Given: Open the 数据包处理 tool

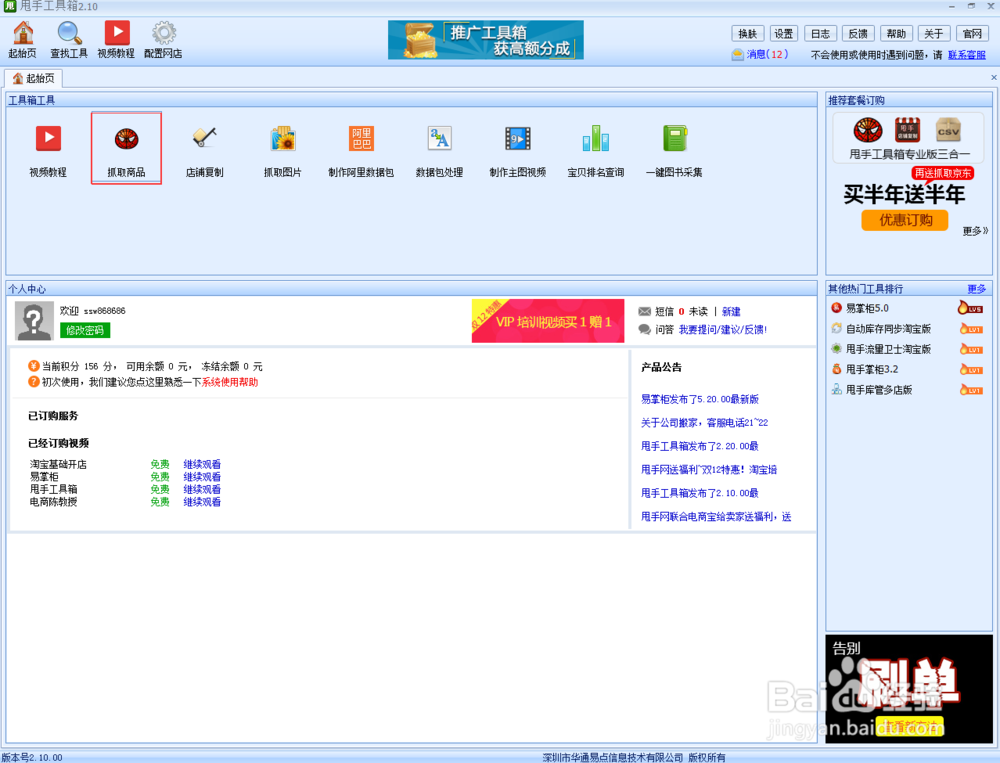Looking at the screenshot, I should tap(439, 151).
